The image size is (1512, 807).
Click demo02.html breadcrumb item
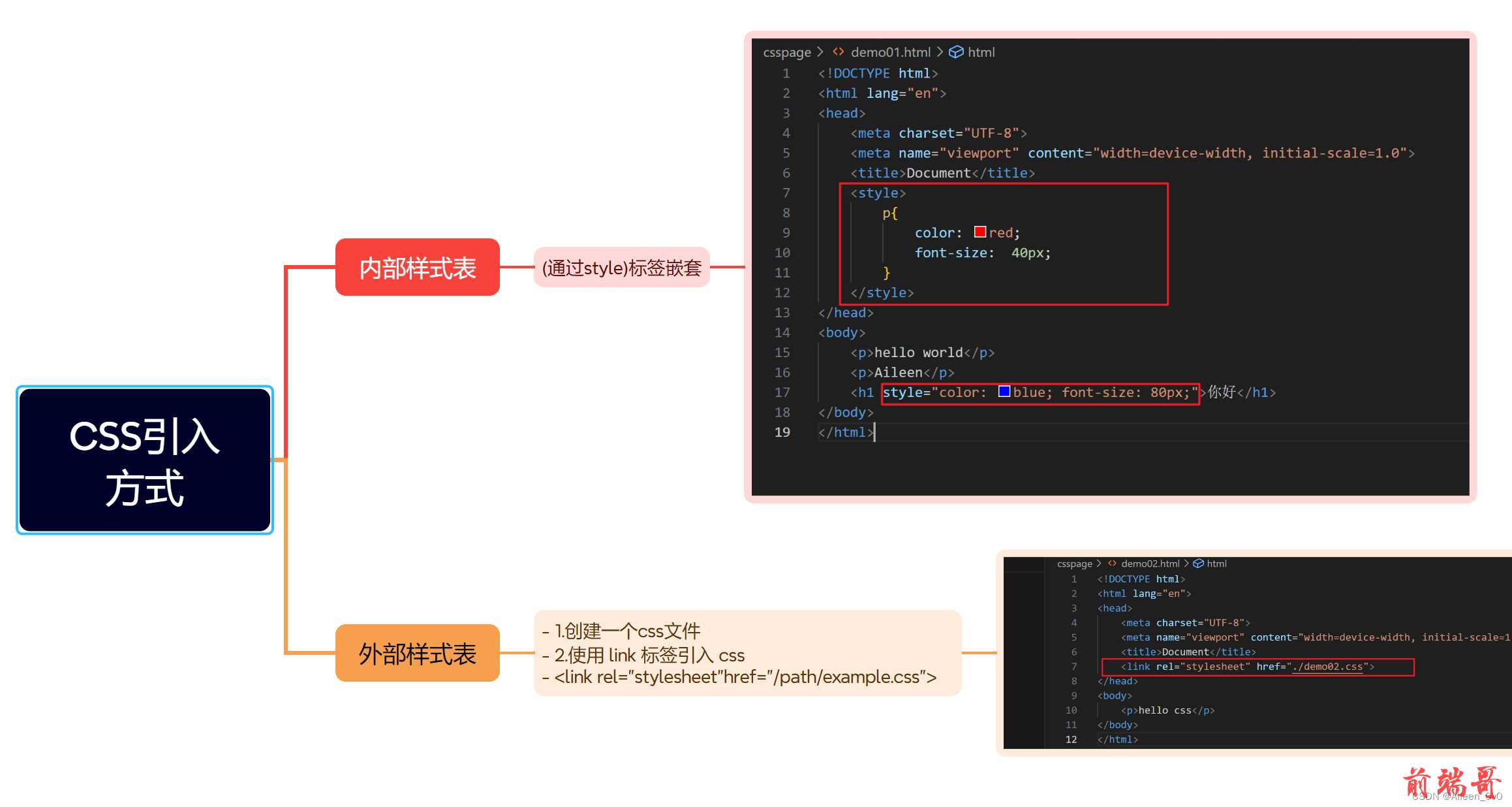[x=1150, y=563]
